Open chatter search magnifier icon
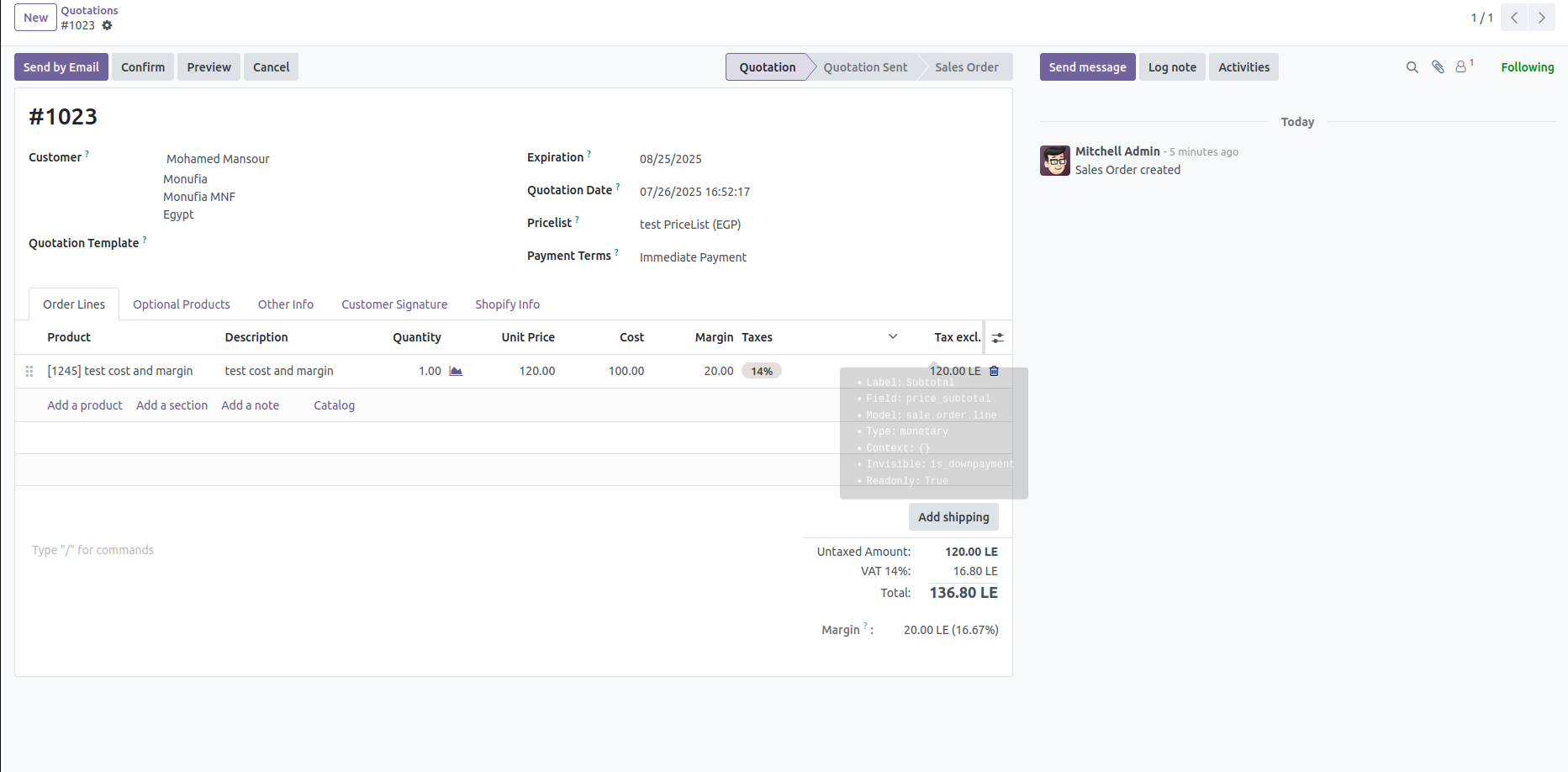The height and width of the screenshot is (772, 1568). pos(1412,67)
